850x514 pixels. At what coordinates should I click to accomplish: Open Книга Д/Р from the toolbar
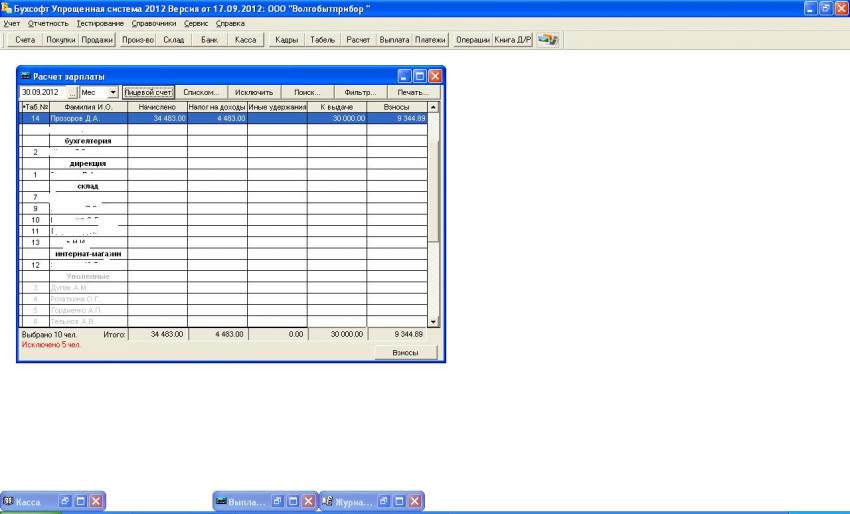pos(512,40)
